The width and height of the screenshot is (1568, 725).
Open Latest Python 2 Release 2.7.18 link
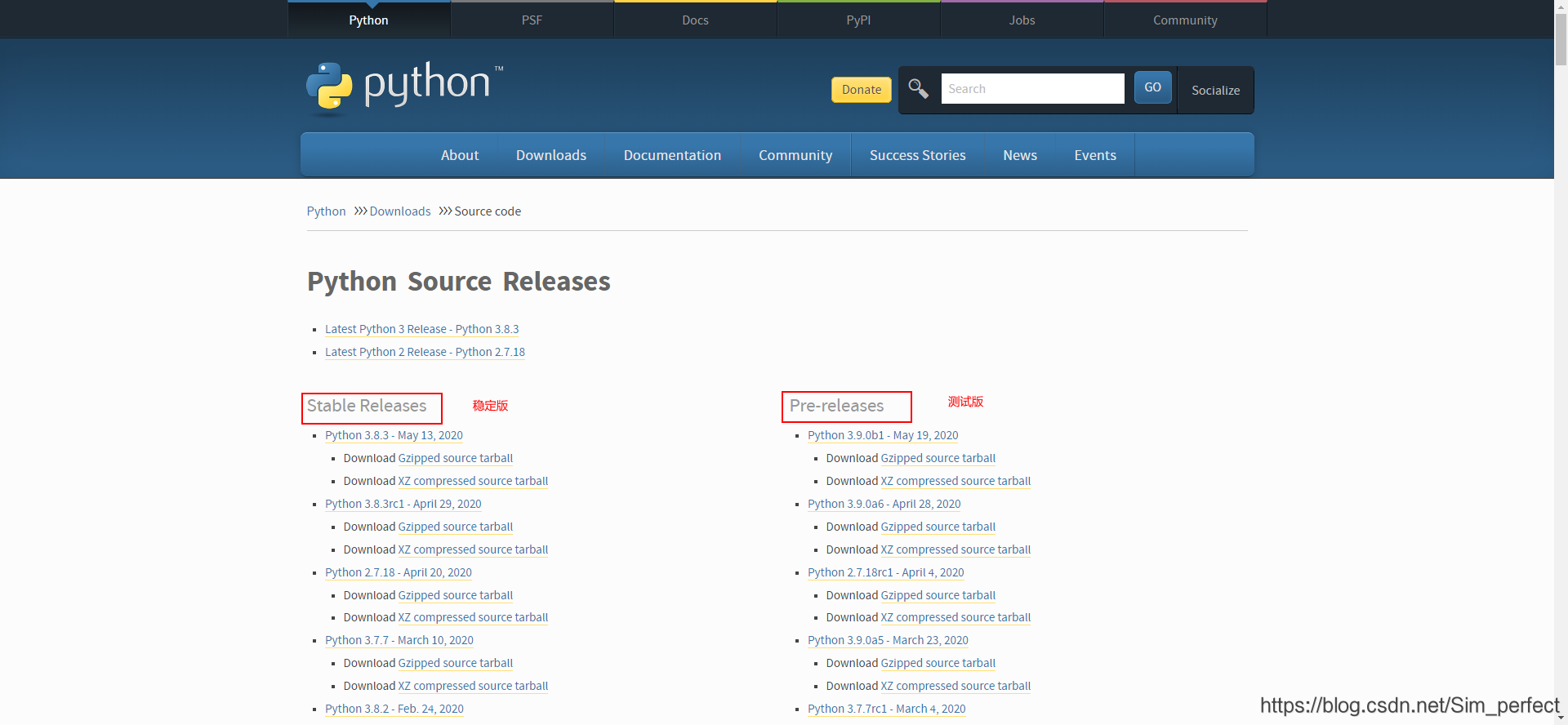point(425,352)
